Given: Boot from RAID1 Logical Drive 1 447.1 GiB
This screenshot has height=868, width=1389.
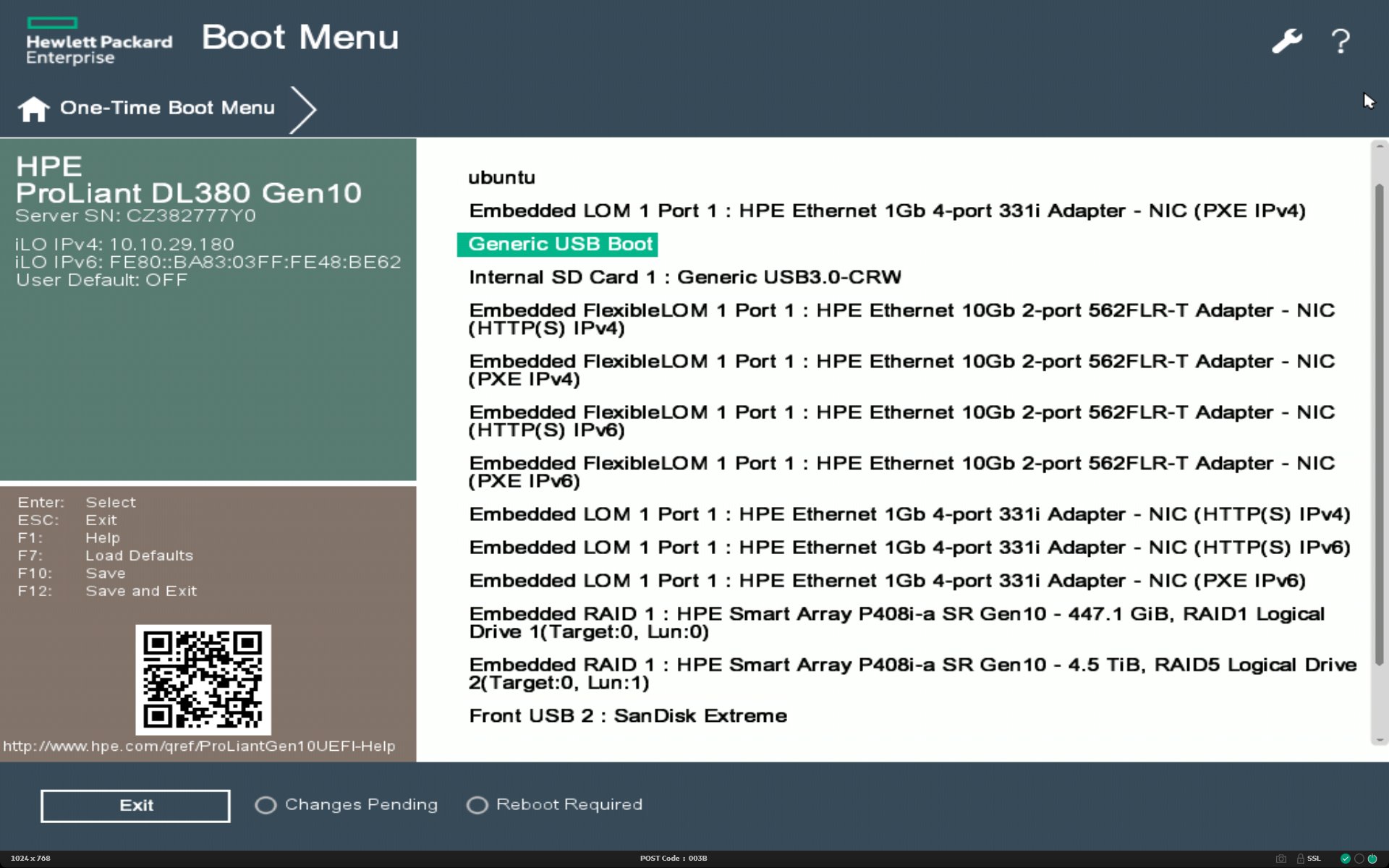Looking at the screenshot, I should tap(896, 623).
